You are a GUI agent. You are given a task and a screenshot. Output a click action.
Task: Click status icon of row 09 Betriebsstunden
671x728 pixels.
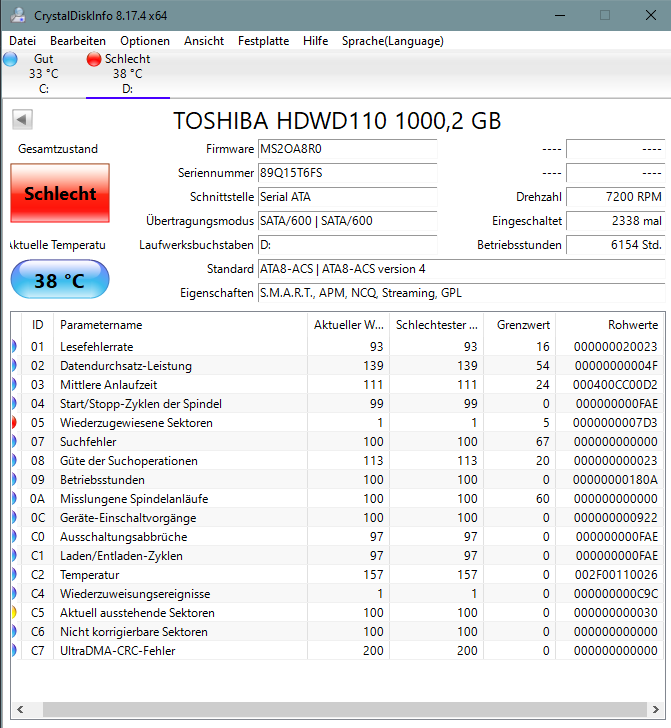[x=14, y=480]
